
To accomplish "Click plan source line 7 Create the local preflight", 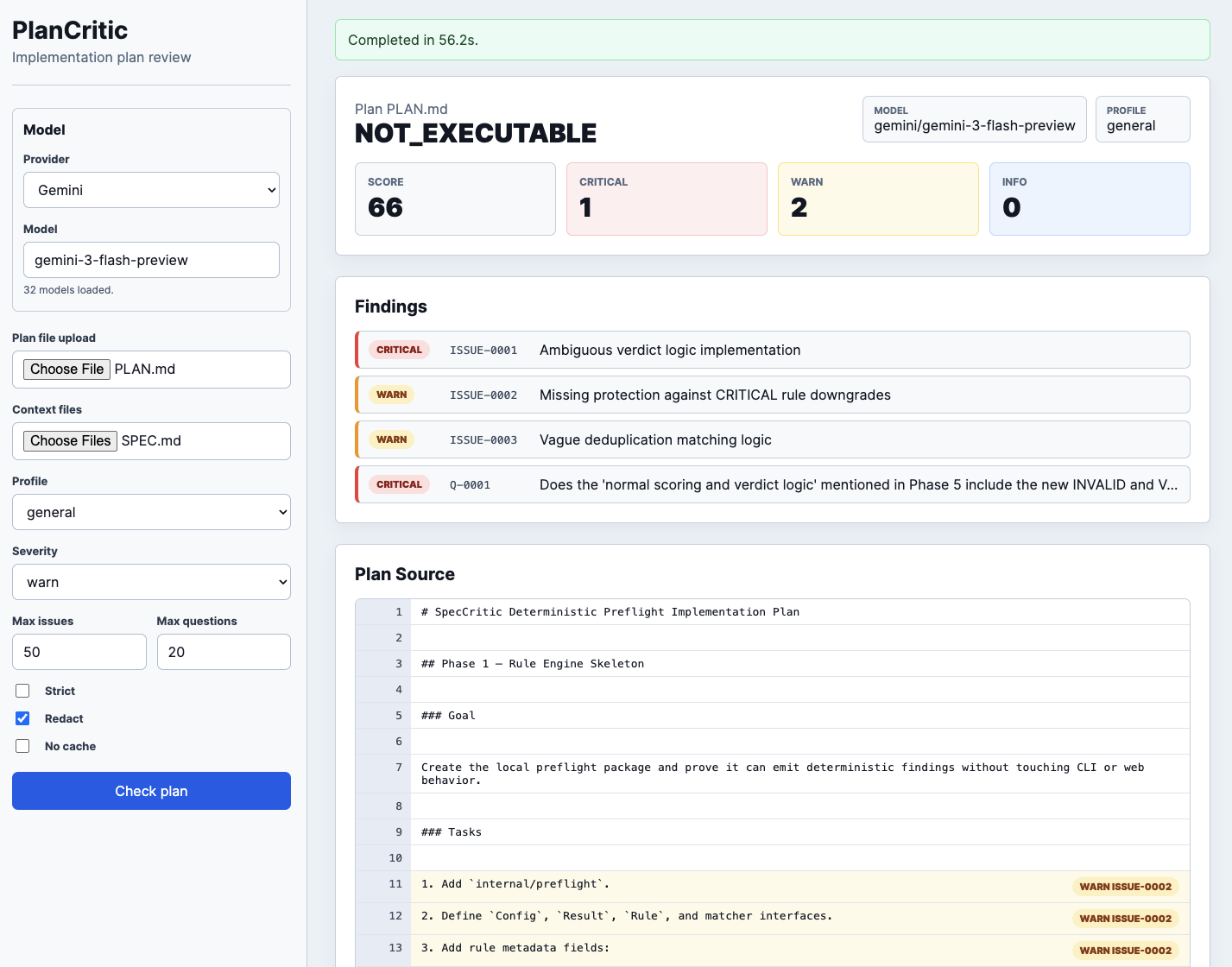I will [x=782, y=774].
